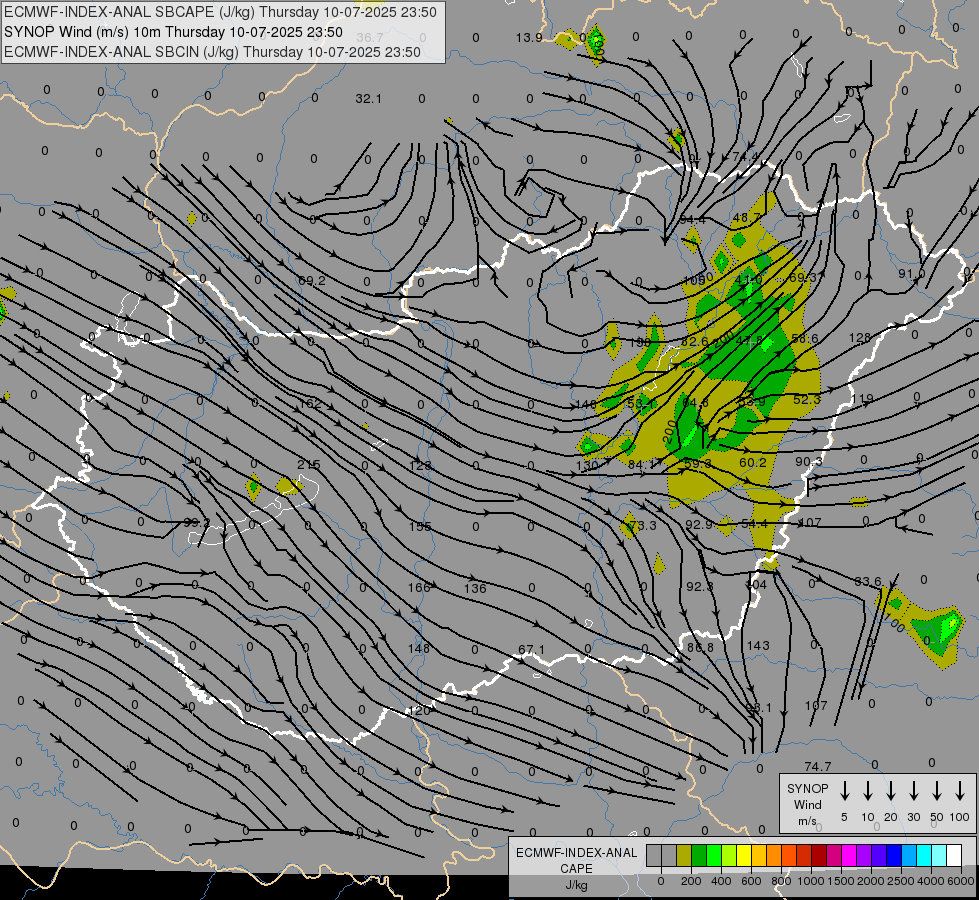Click the map value '166'
Screen dimensions: 979x900
419,587
